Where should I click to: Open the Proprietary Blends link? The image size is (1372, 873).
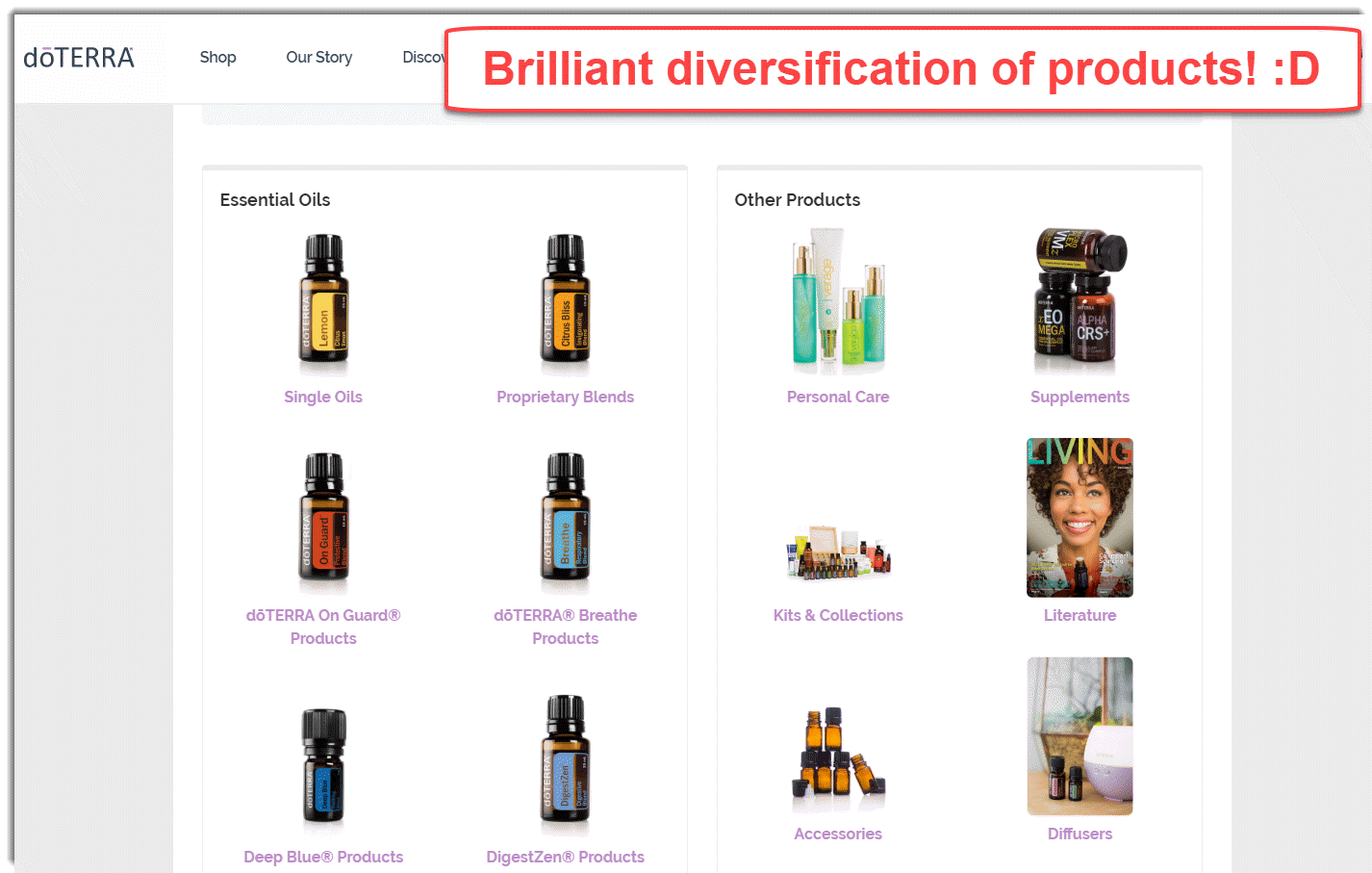pyautogui.click(x=566, y=397)
